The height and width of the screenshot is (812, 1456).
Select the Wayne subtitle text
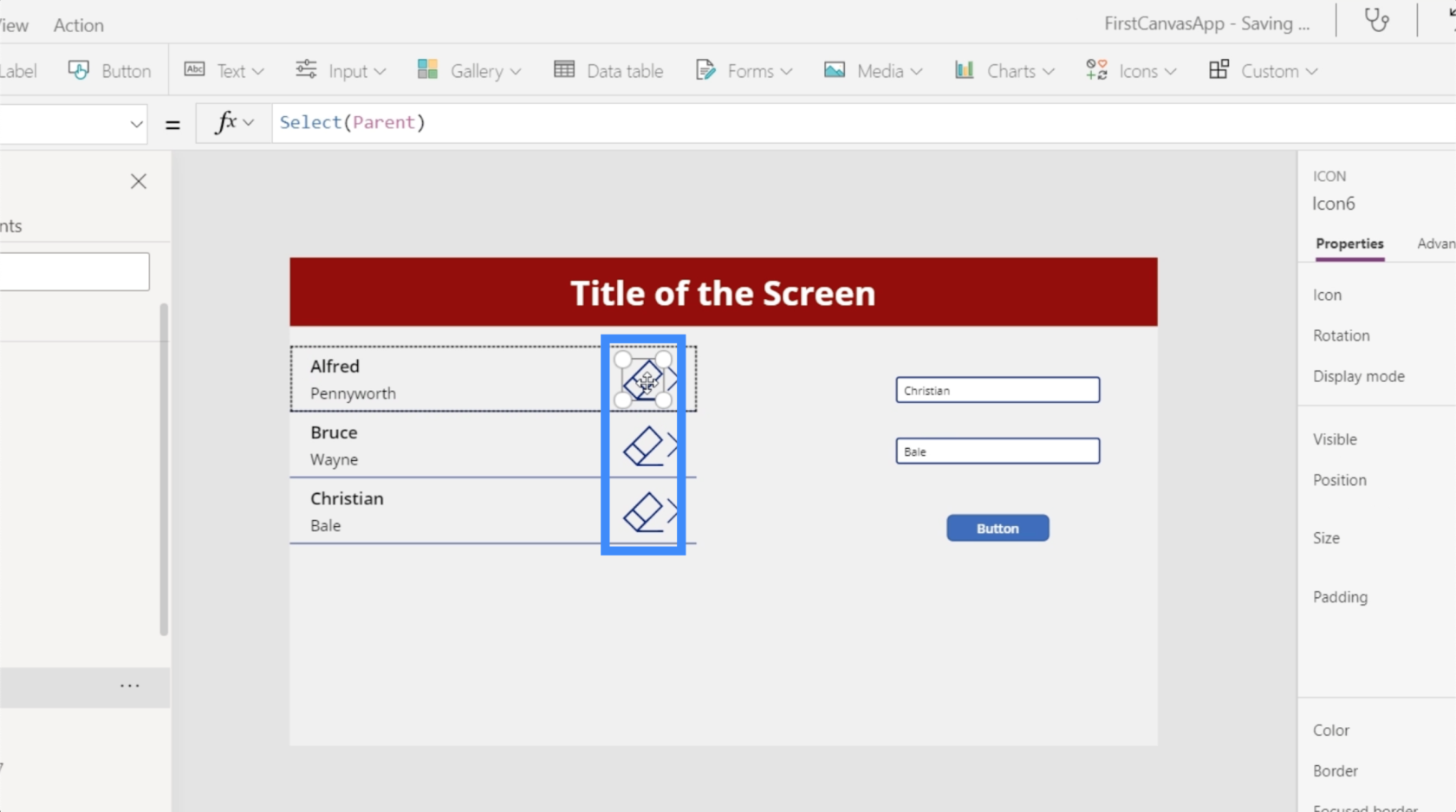pyautogui.click(x=334, y=459)
